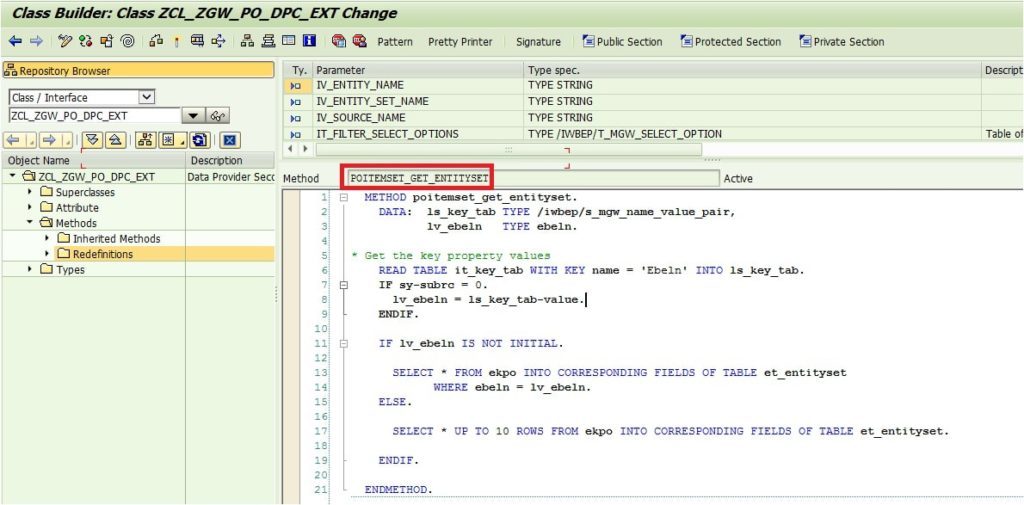Open the Favorites star dropdown button
This screenshot has width=1024, height=505.
(172, 140)
